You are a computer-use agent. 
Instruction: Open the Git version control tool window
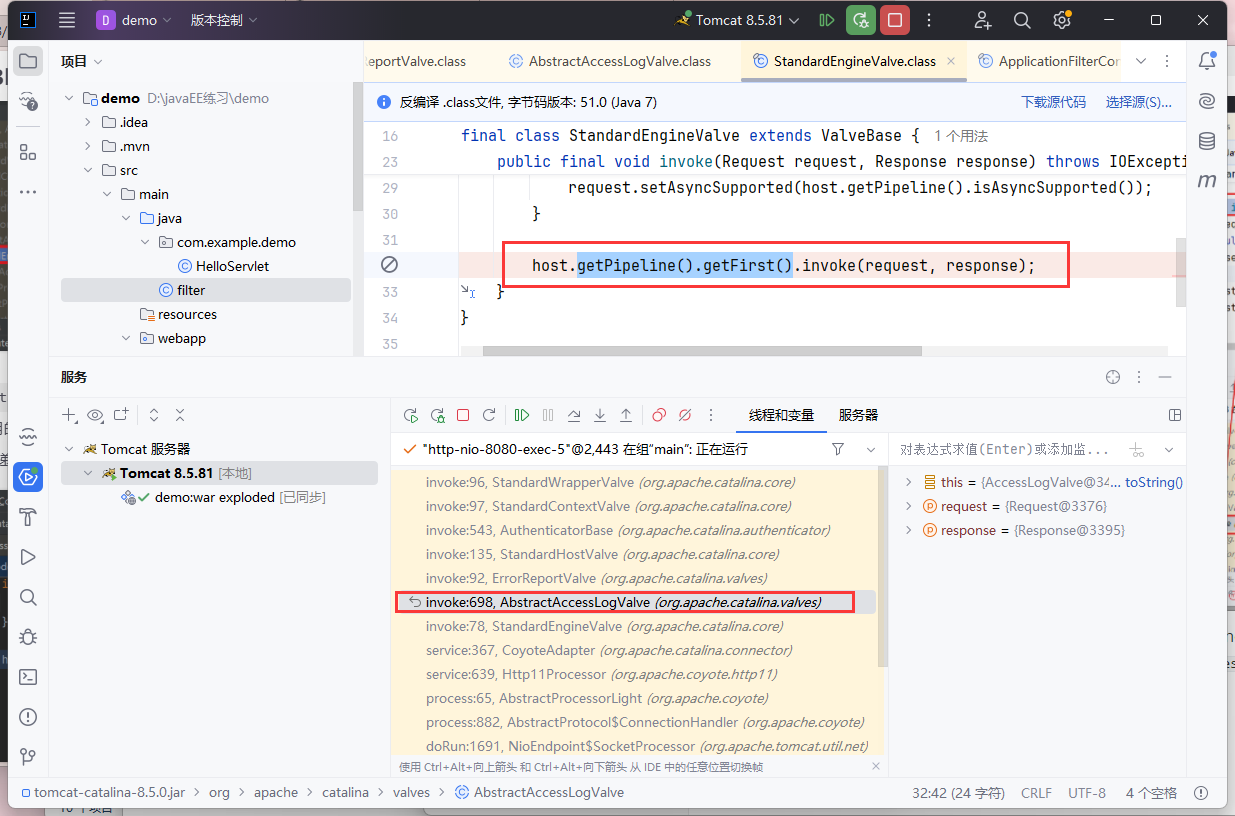(x=28, y=757)
